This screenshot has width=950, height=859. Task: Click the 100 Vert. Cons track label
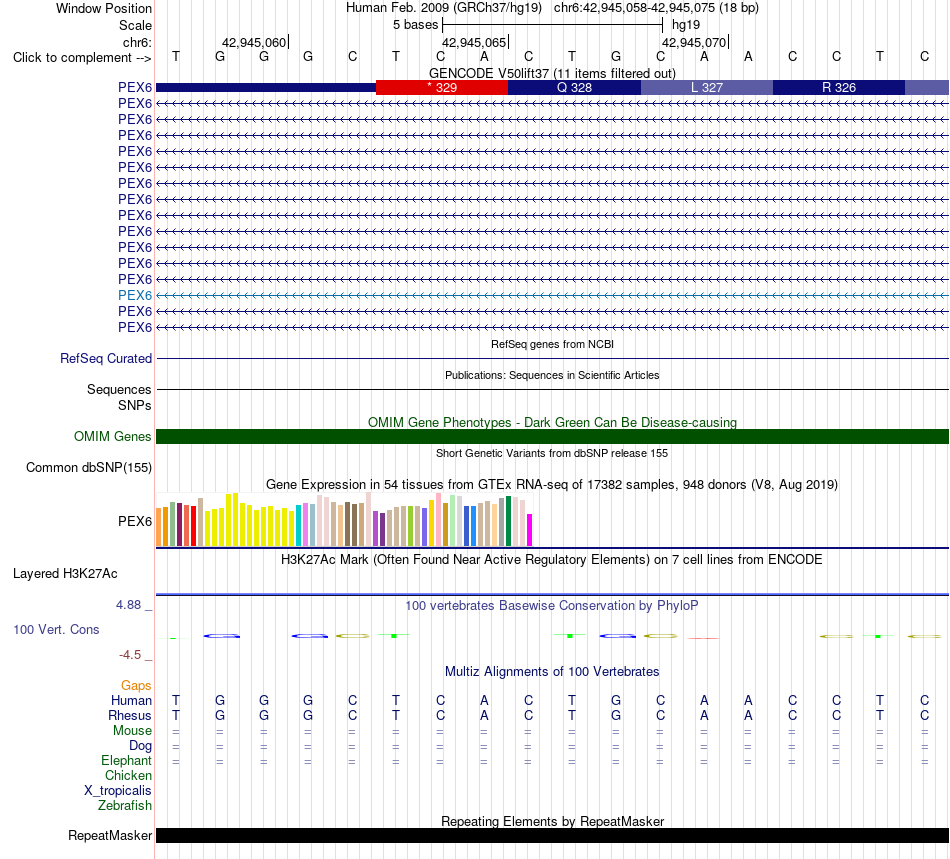tap(56, 629)
